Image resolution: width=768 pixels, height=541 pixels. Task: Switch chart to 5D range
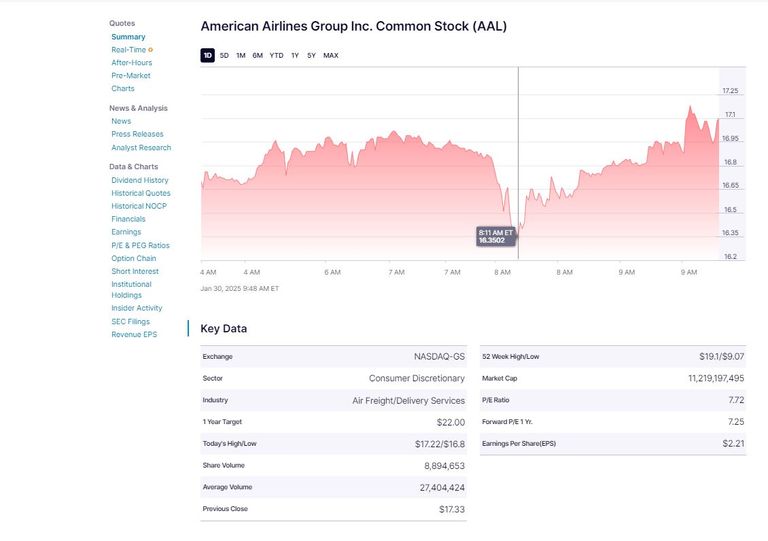(x=224, y=56)
